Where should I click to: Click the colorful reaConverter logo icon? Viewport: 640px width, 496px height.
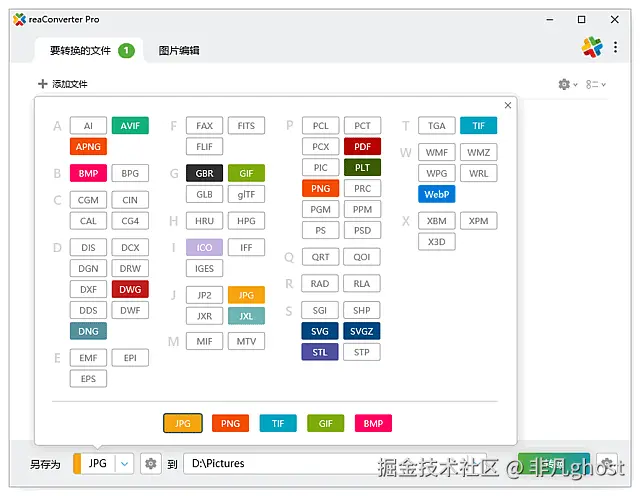click(592, 47)
